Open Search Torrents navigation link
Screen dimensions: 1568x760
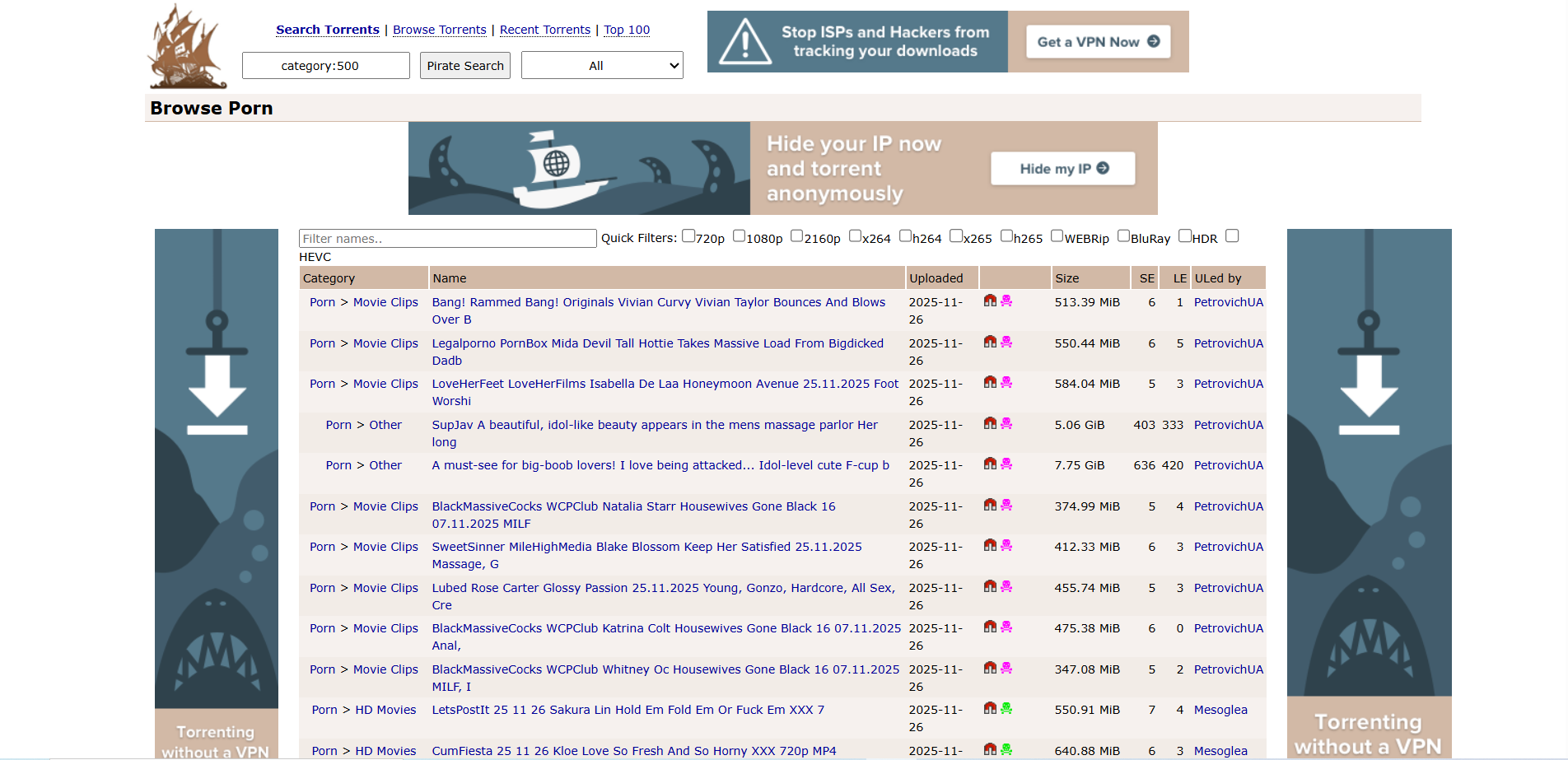point(328,30)
